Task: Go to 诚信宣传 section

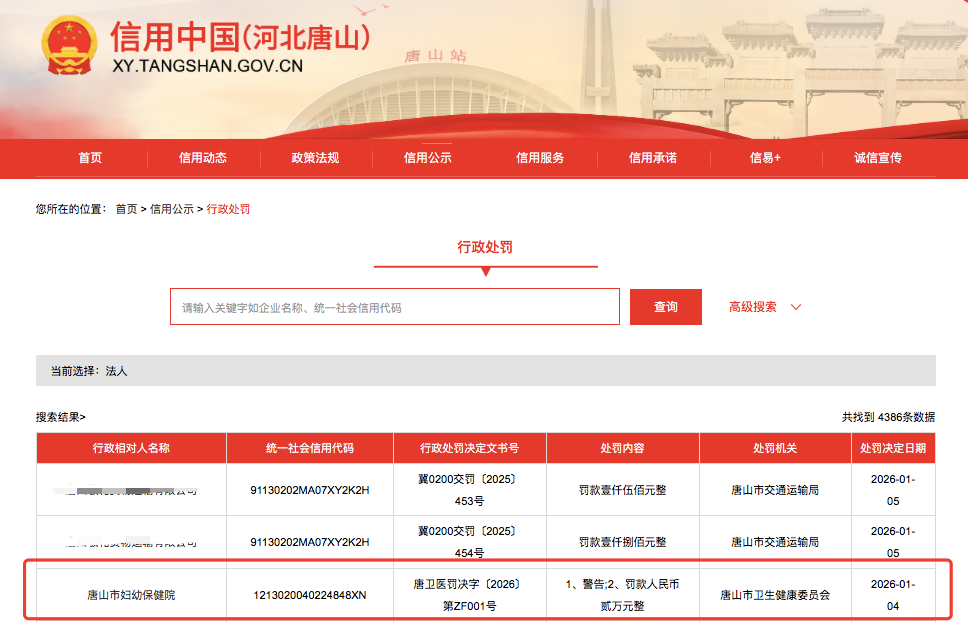Action: click(x=878, y=158)
